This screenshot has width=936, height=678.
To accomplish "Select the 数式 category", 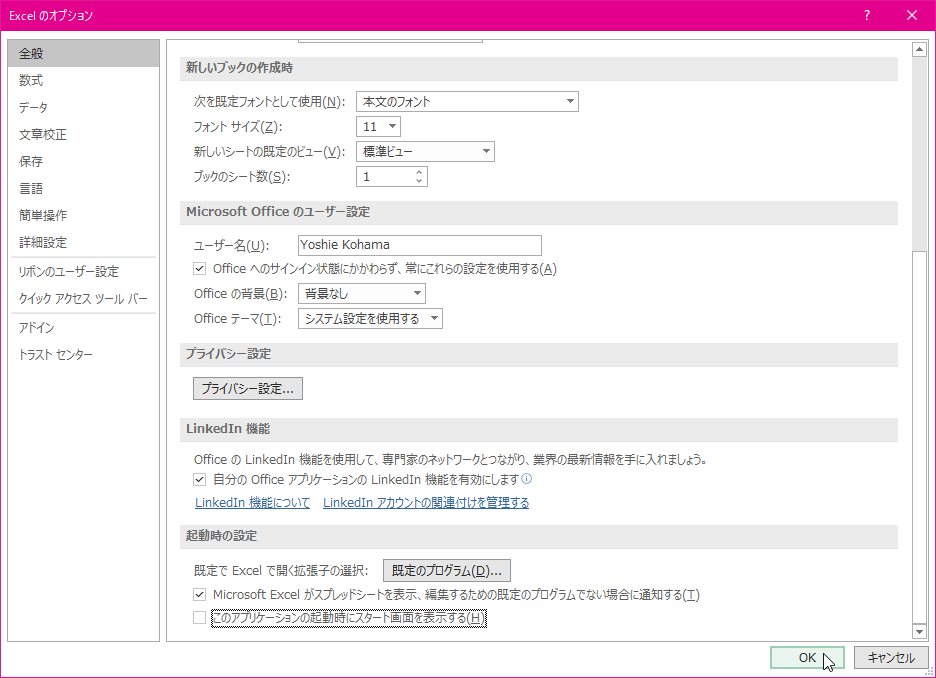I will click(x=84, y=80).
